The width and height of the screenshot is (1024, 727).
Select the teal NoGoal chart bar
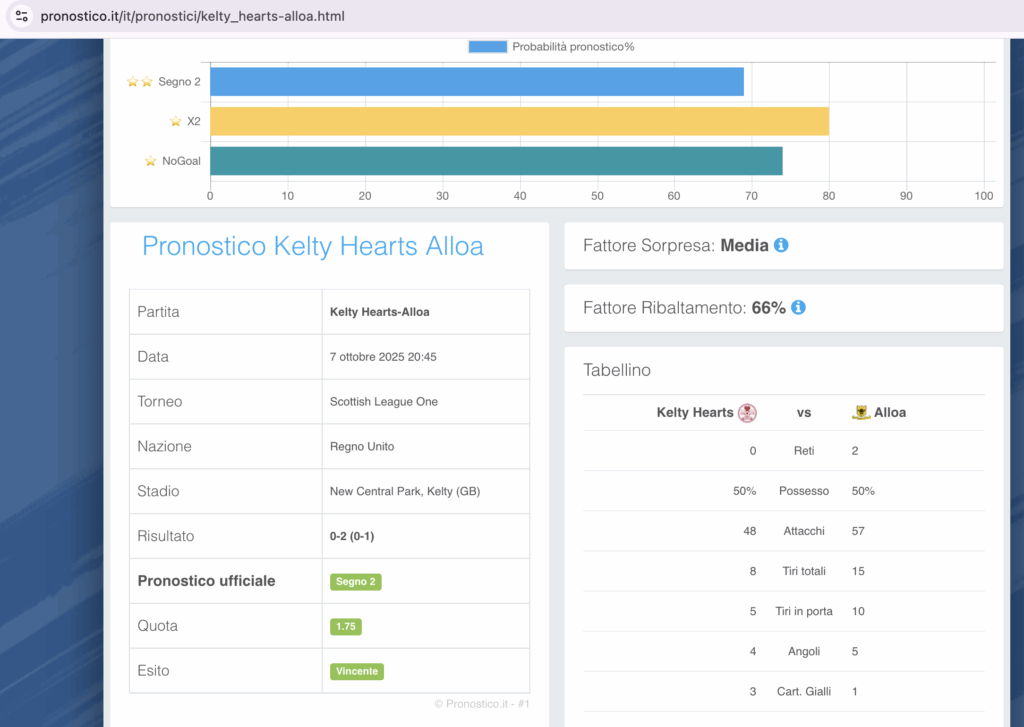coord(496,160)
